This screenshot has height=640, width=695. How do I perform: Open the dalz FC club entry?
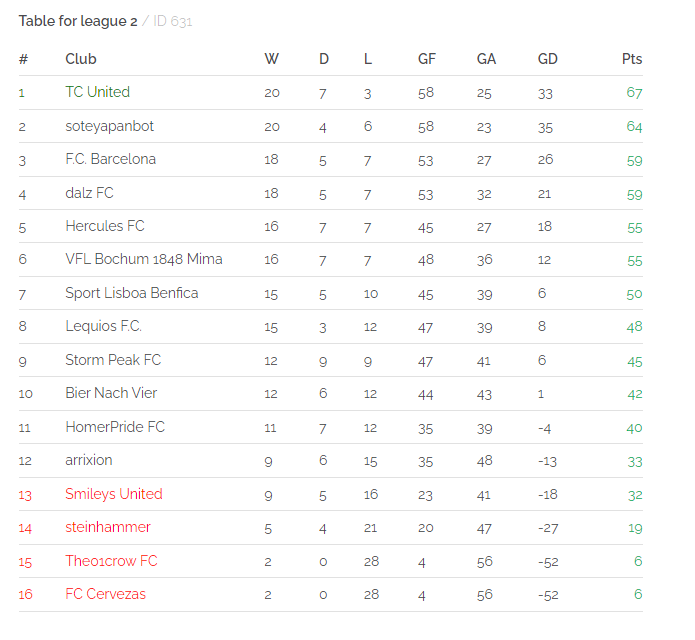(89, 193)
